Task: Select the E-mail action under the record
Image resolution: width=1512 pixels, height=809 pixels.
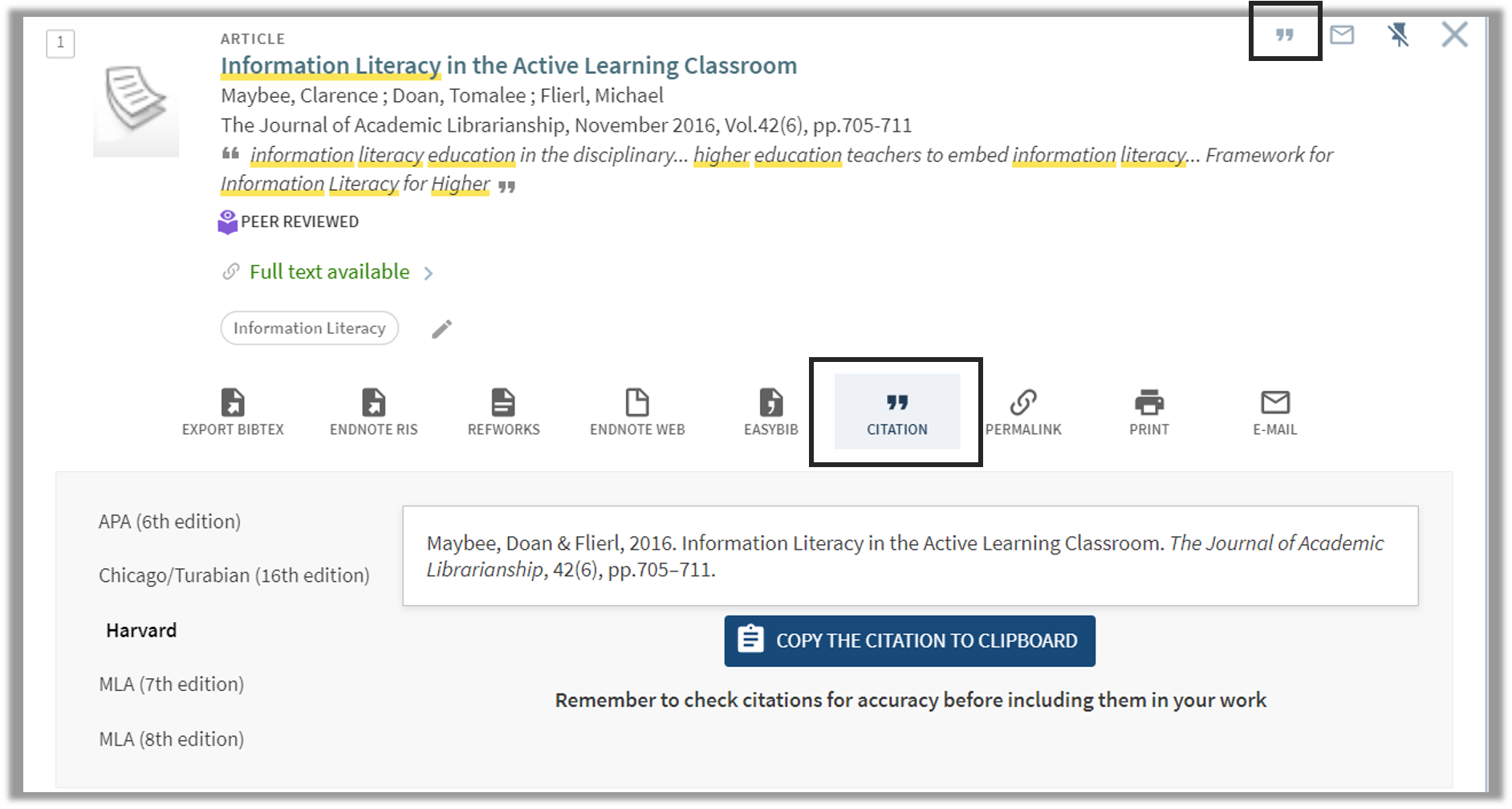Action: [1274, 413]
